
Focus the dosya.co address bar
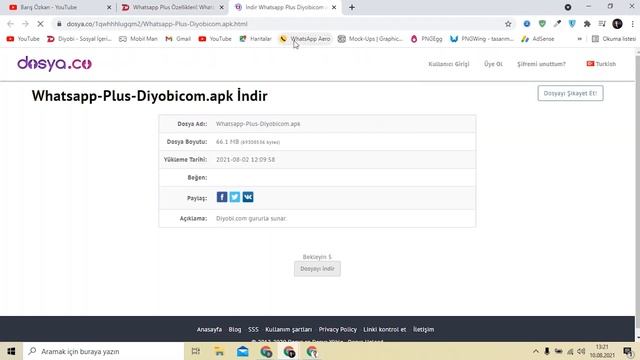coord(282,24)
